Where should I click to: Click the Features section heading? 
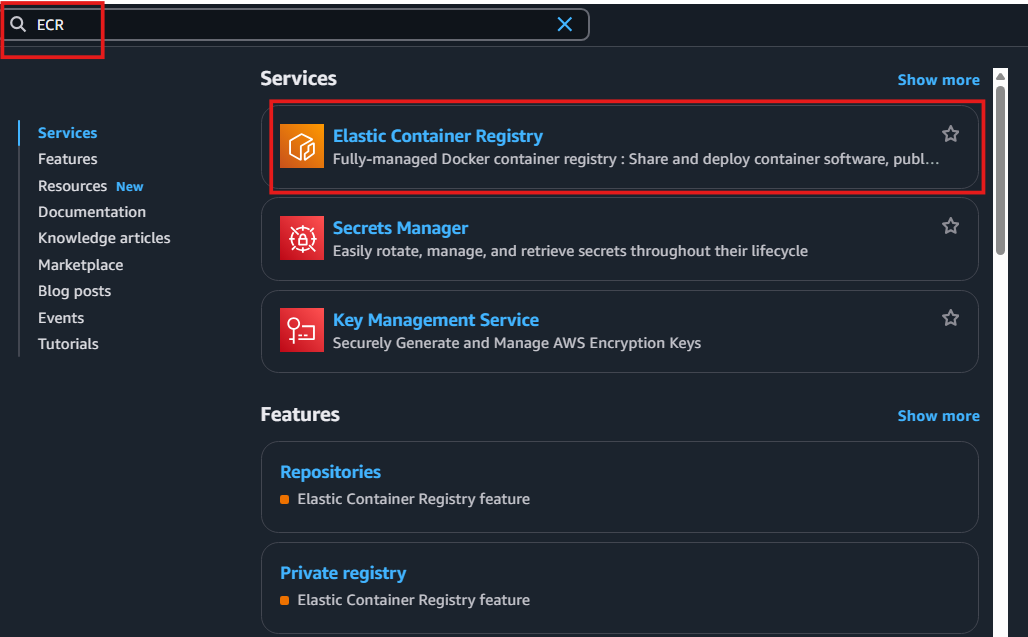coord(300,415)
